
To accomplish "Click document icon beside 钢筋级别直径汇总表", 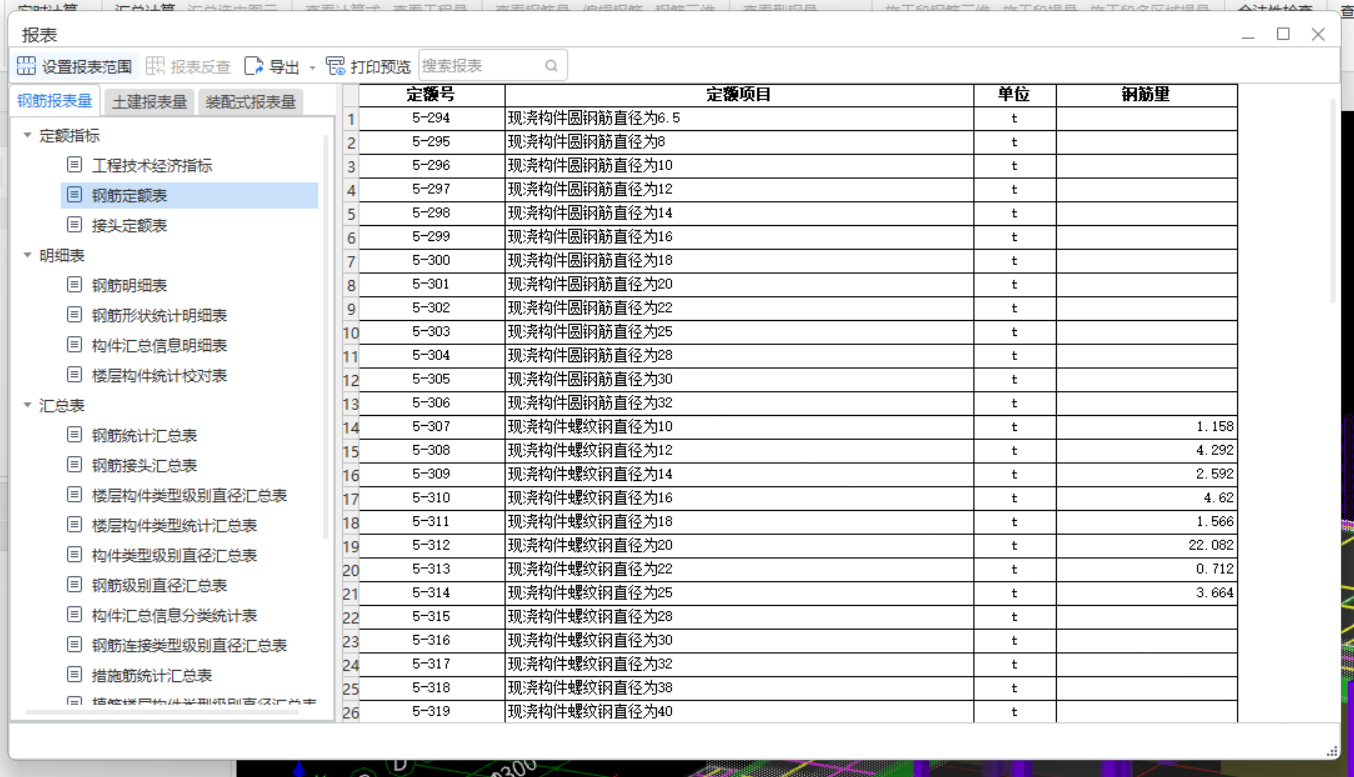I will pos(74,585).
